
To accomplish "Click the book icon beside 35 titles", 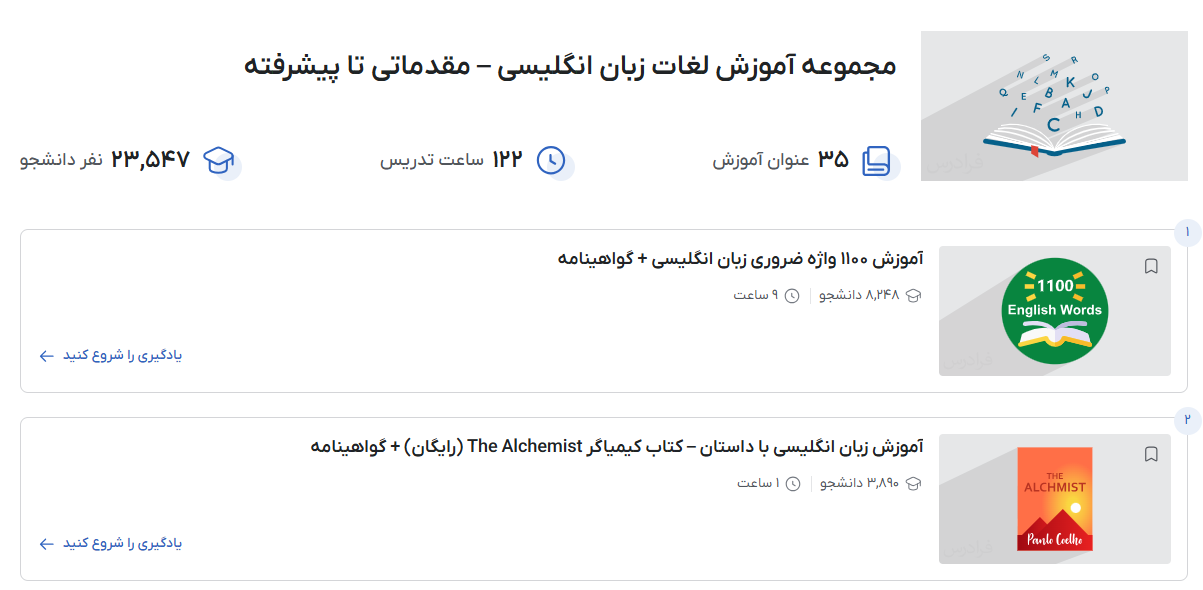I will [x=876, y=160].
